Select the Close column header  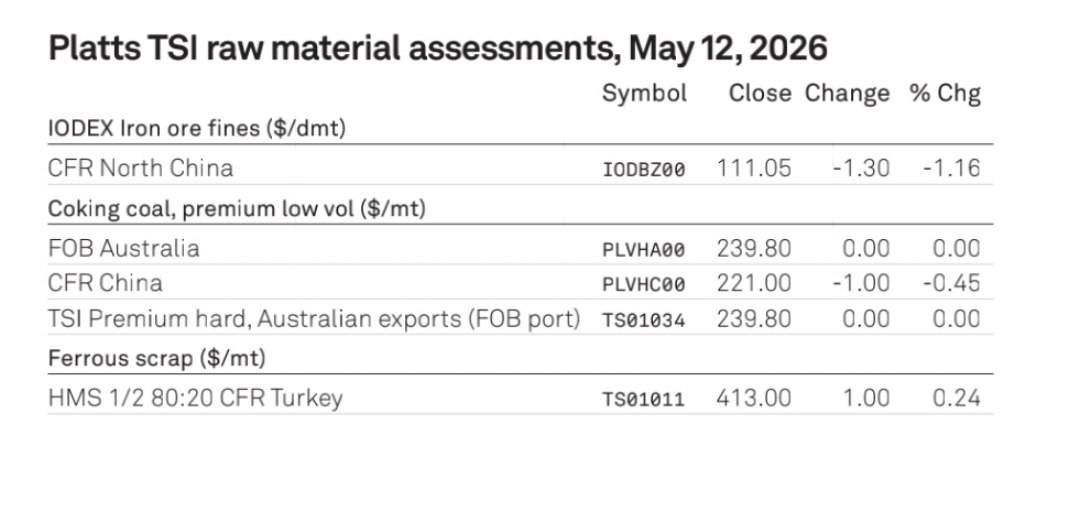pos(760,93)
